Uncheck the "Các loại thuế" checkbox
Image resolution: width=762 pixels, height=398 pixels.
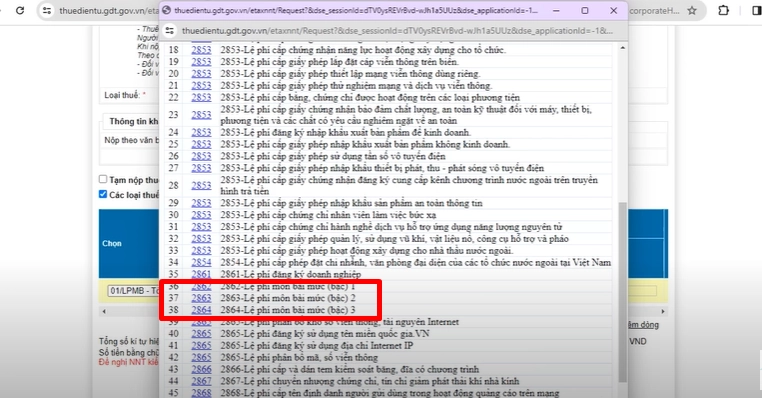[103, 194]
